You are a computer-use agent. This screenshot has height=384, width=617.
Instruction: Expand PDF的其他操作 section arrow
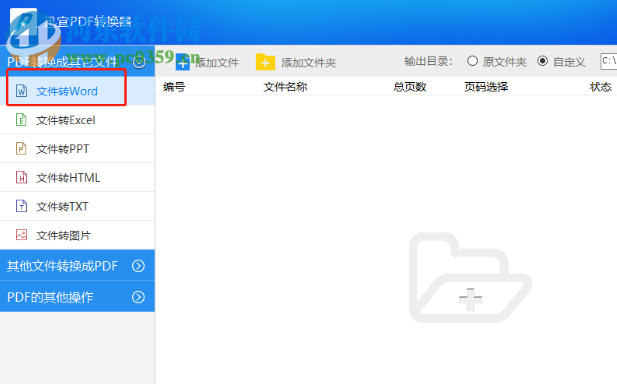[x=138, y=297]
